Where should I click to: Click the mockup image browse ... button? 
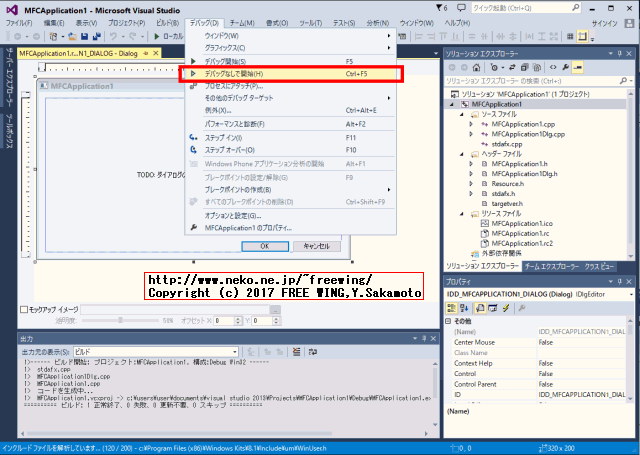[276, 310]
